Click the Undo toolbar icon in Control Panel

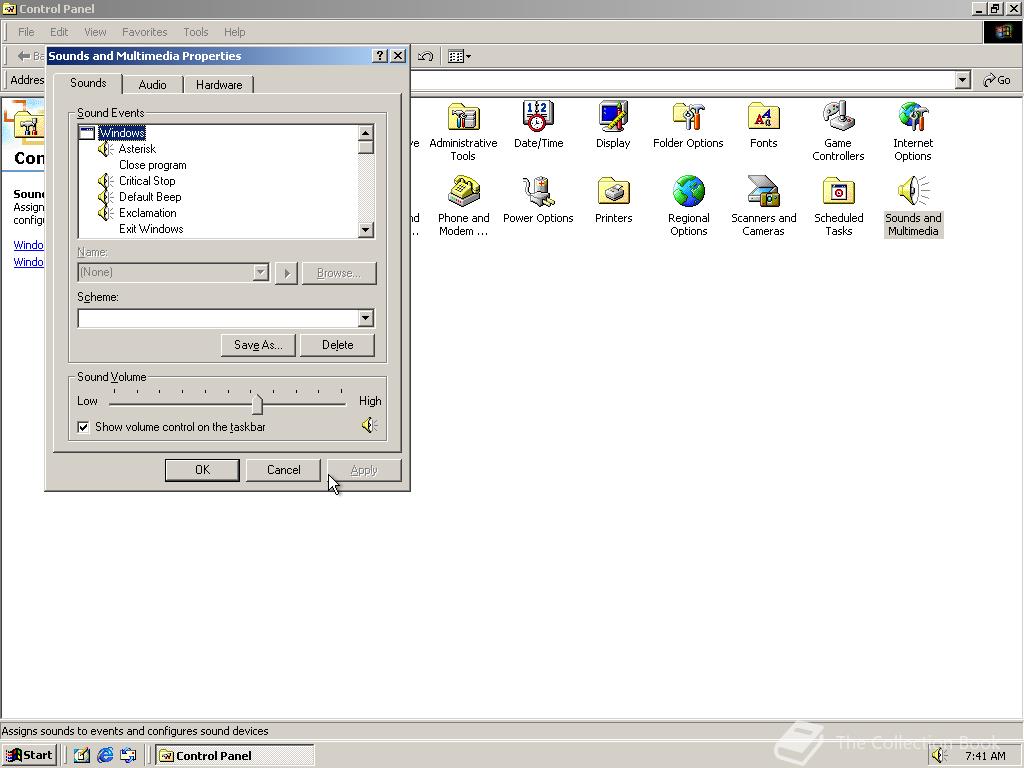(425, 56)
